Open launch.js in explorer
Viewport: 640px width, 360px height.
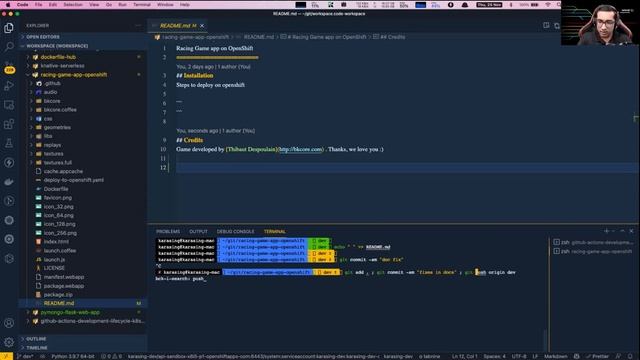[x=54, y=259]
